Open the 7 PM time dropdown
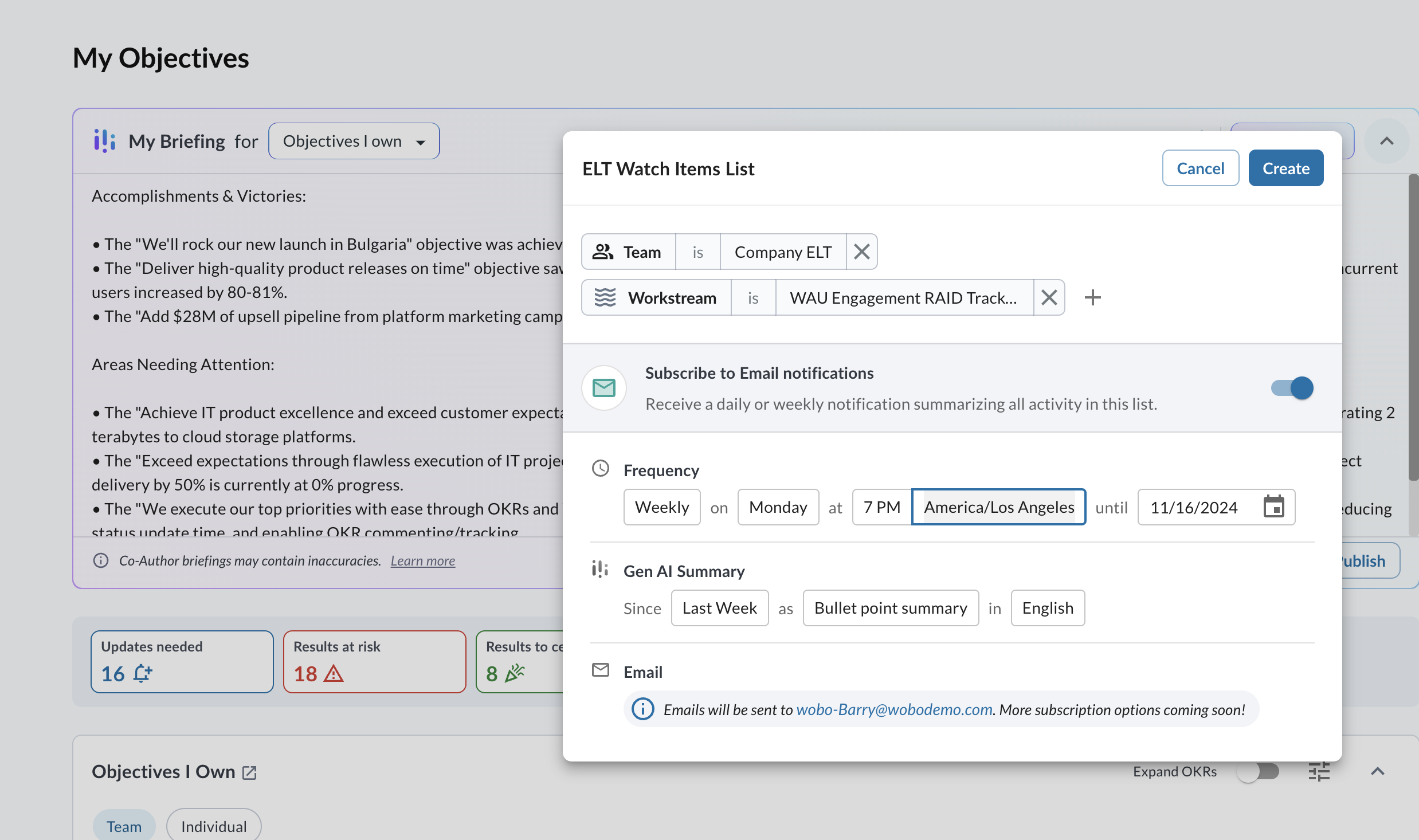This screenshot has height=840, width=1419. pos(882,507)
